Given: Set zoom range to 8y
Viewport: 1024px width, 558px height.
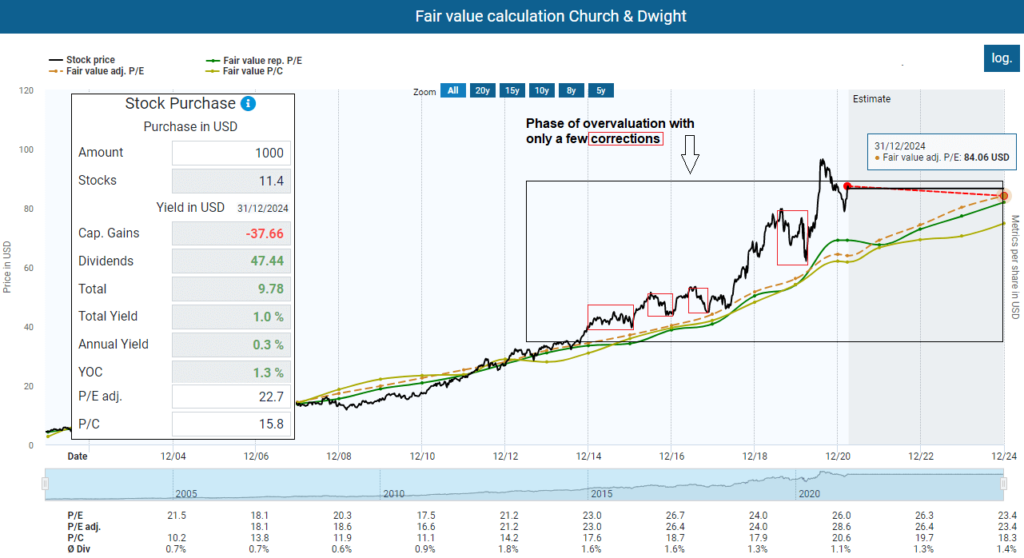Looking at the screenshot, I should 571,91.
